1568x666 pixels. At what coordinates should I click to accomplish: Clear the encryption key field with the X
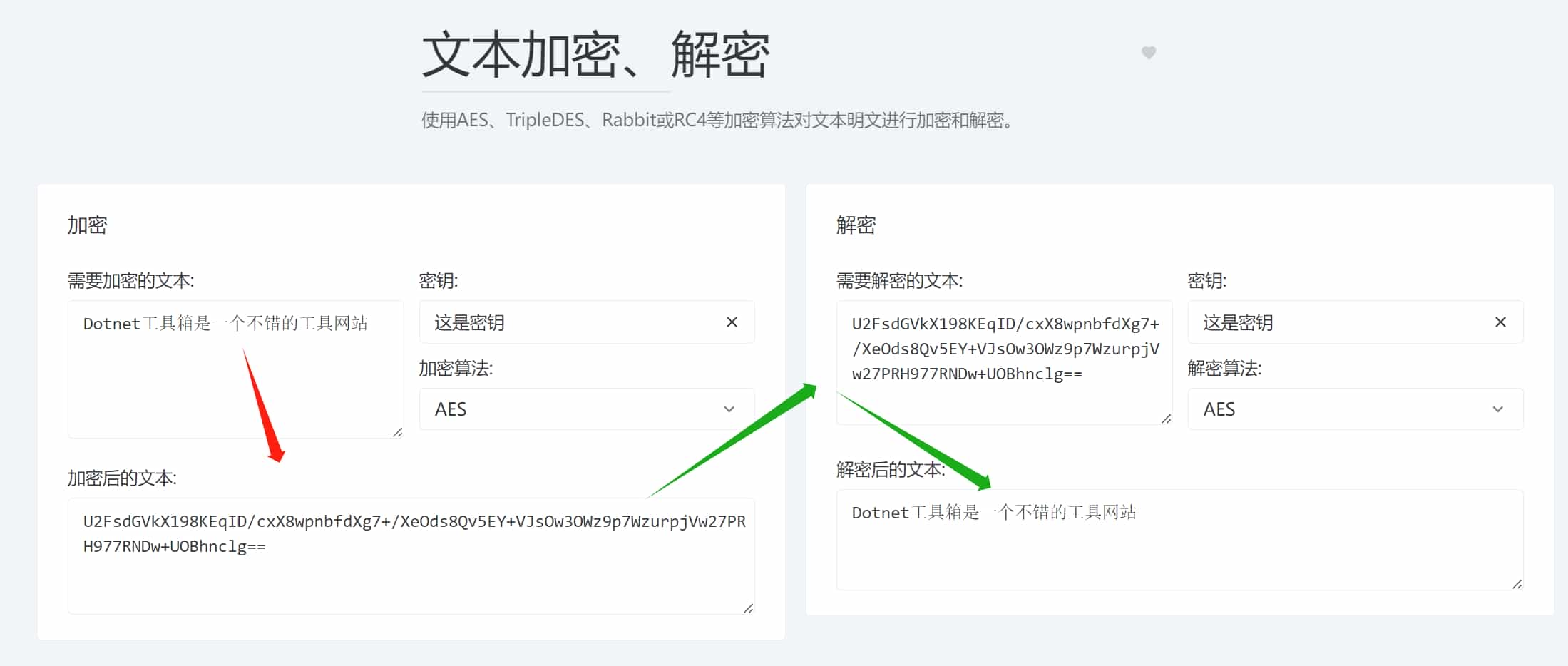point(732,322)
